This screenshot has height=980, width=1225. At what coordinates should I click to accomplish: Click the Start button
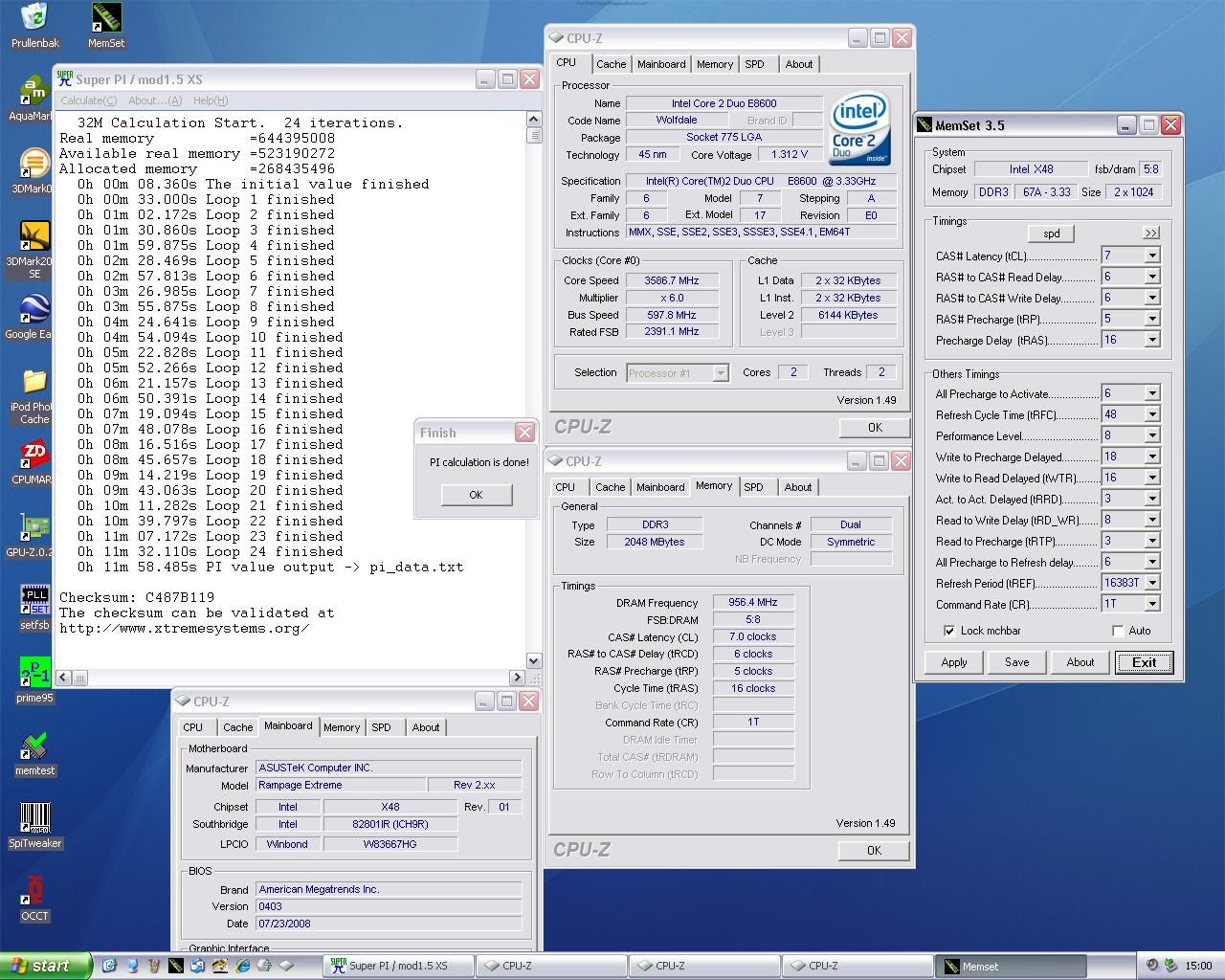click(x=46, y=966)
